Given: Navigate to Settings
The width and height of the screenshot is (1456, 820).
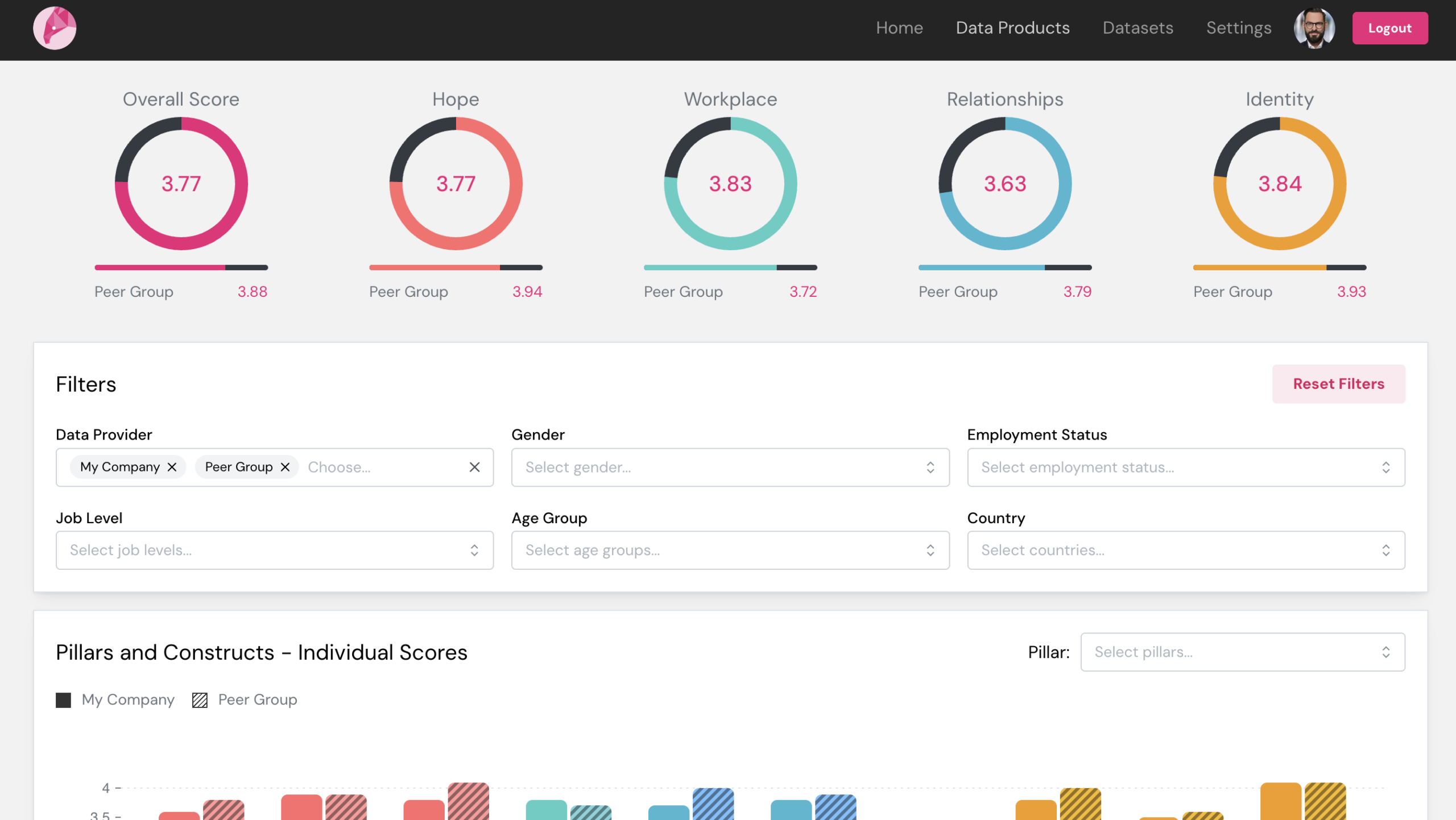Looking at the screenshot, I should [1238, 28].
